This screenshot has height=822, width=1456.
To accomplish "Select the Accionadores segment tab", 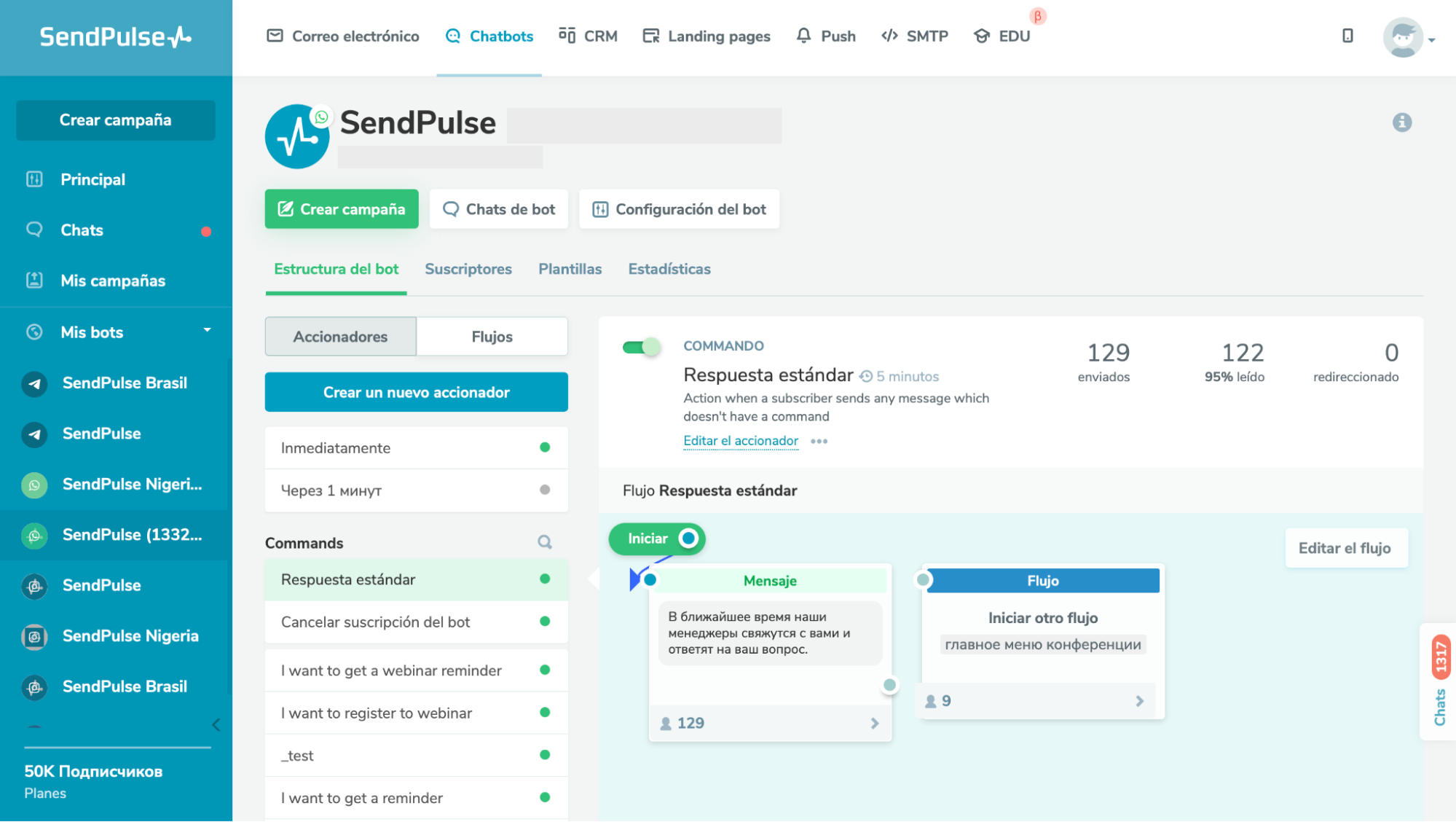I will [x=340, y=337].
